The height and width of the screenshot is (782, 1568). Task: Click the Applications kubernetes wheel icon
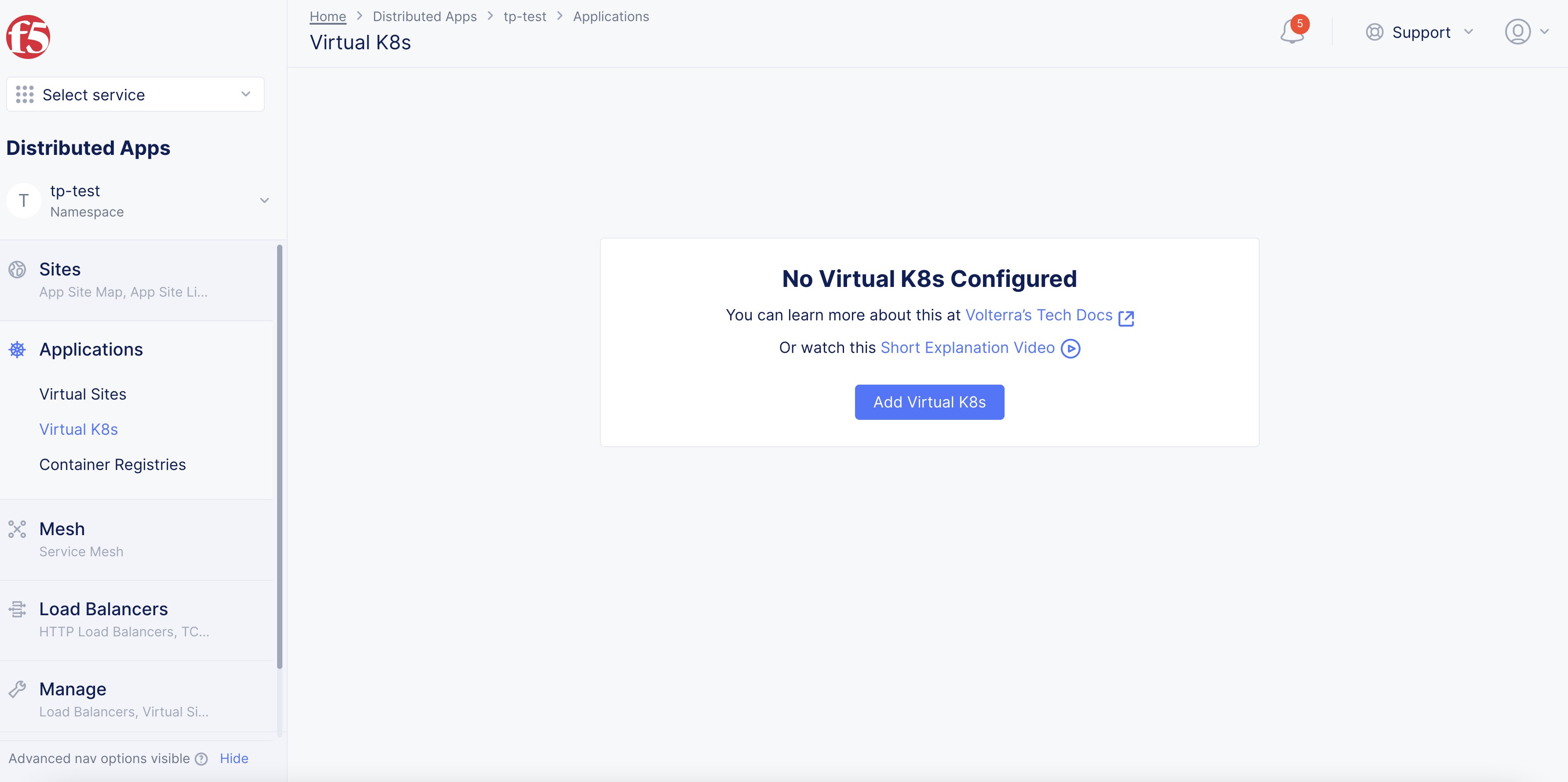tap(17, 349)
